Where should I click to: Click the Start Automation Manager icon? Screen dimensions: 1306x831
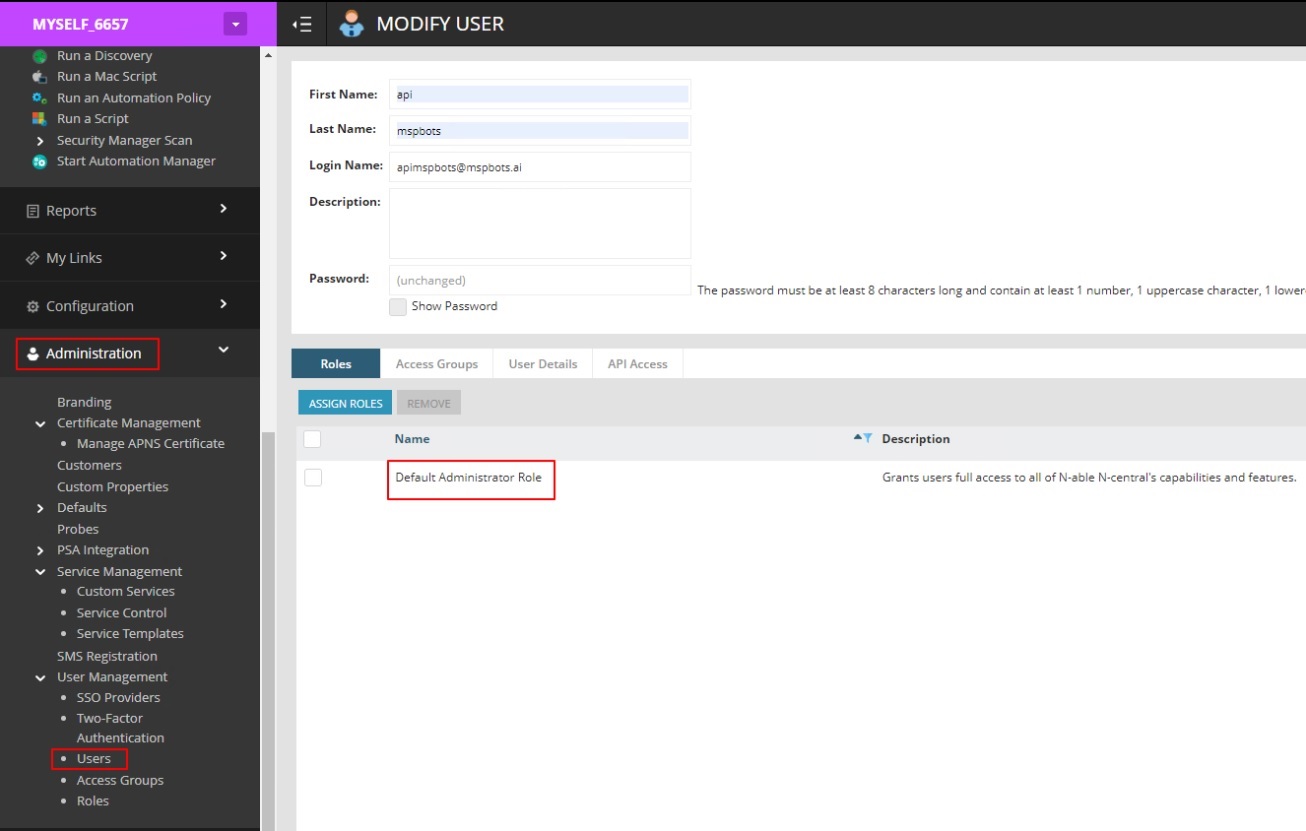click(40, 161)
